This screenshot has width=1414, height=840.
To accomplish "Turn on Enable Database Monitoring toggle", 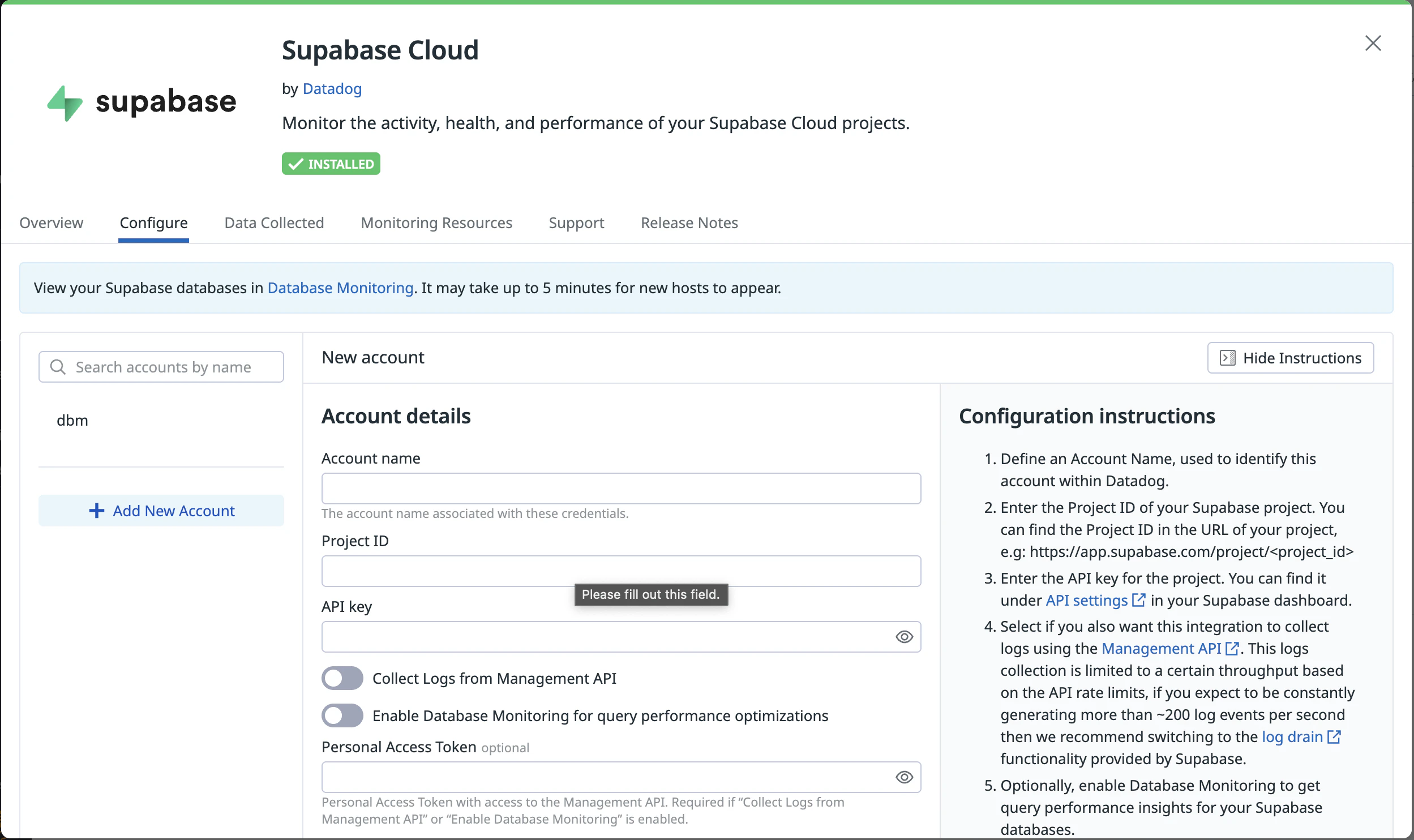I will pyautogui.click(x=342, y=715).
